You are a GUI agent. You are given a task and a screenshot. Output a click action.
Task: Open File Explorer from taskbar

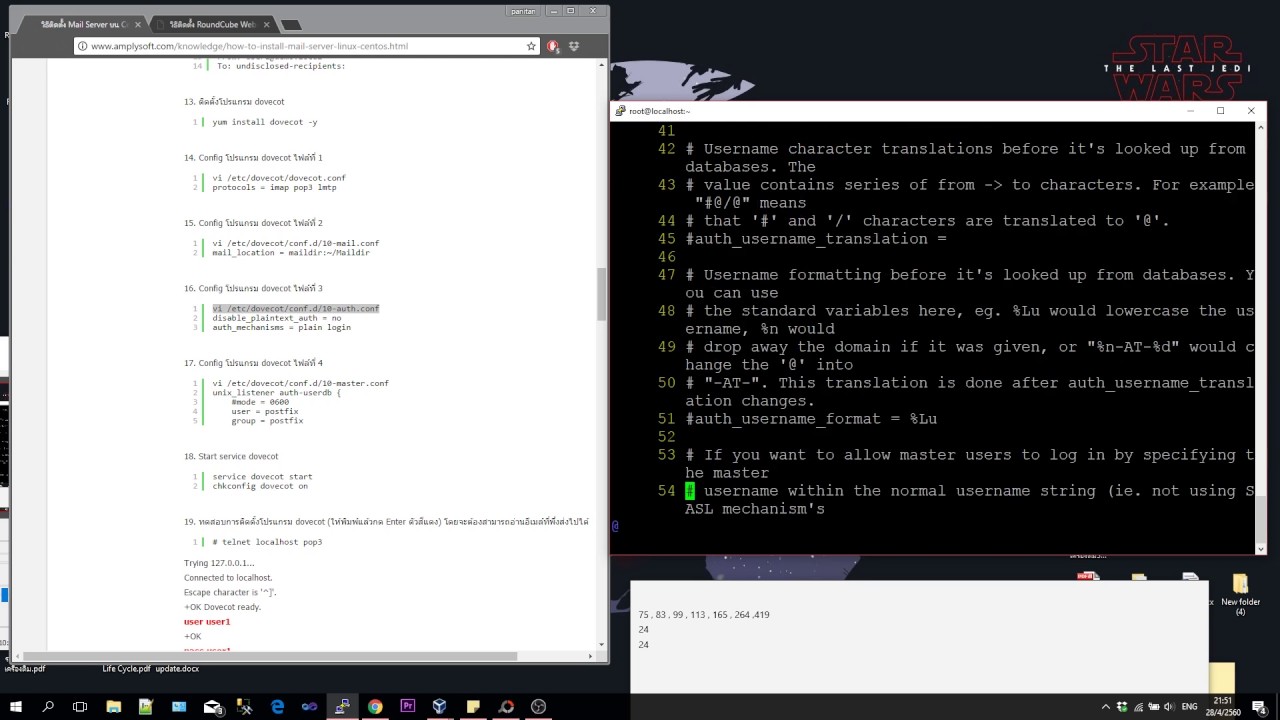(x=113, y=707)
